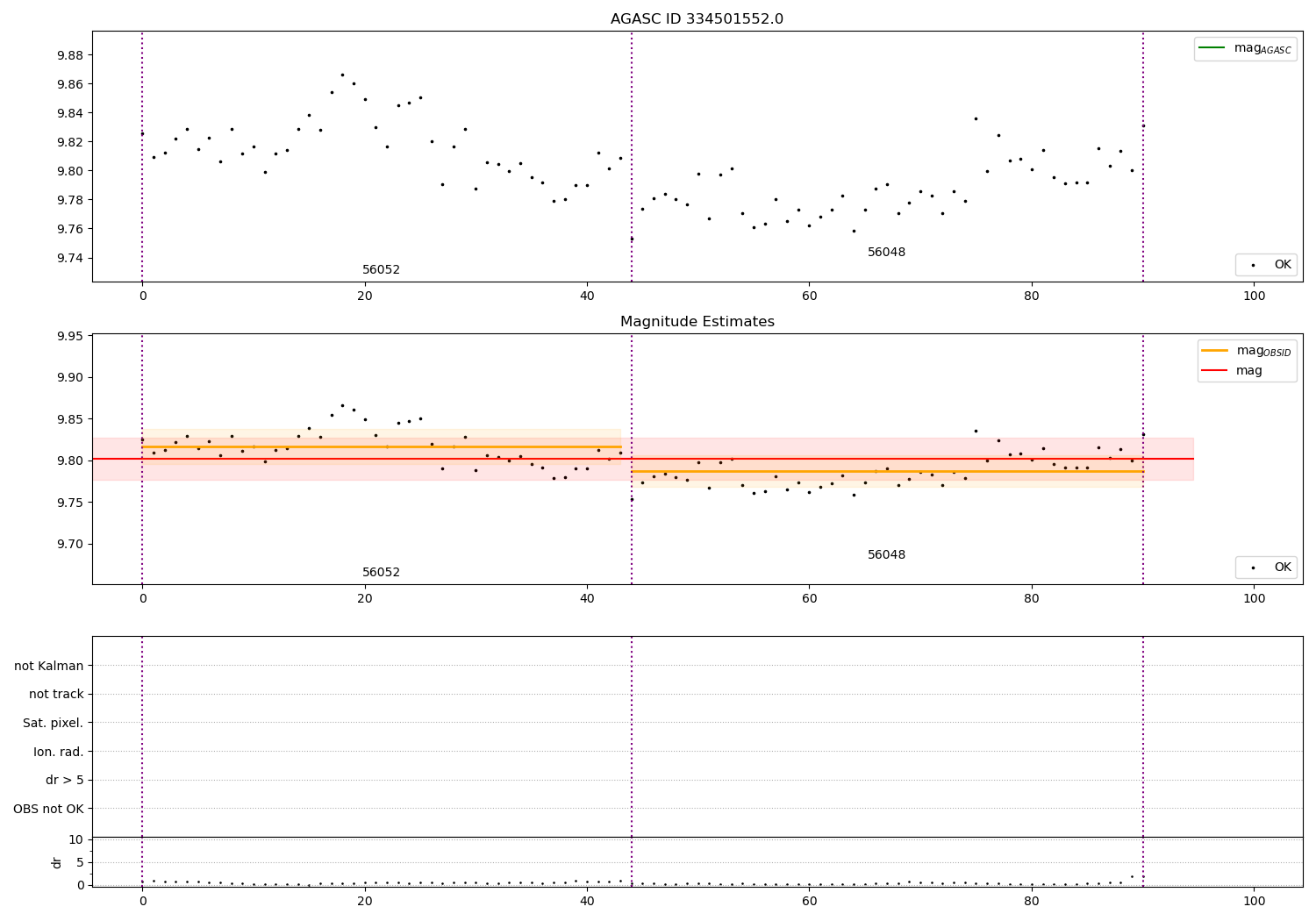Screen dimensions: 1316x921
Task: Click the orange mag OBSID line for observation 56052
Action: (x=382, y=446)
